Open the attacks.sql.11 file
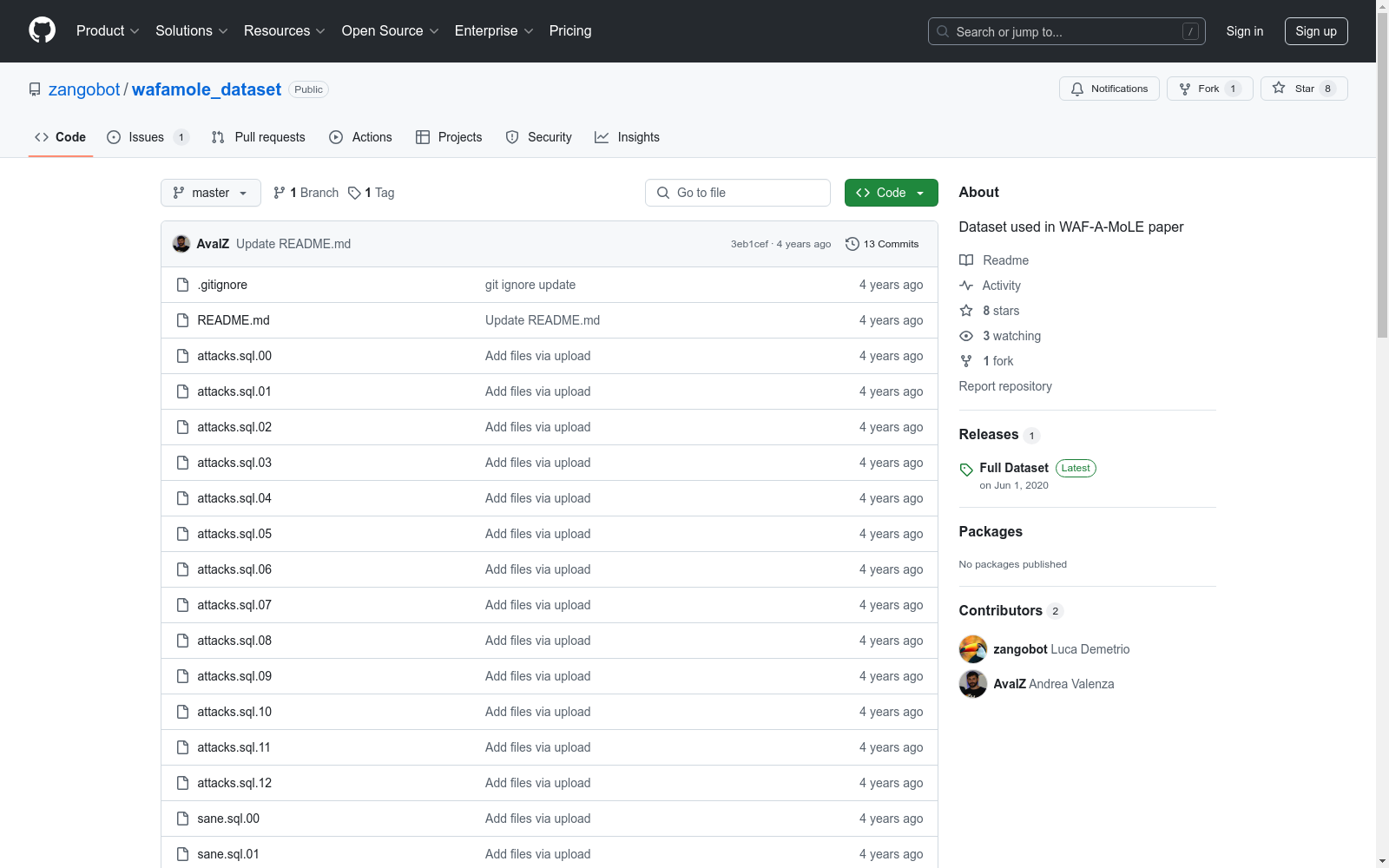The image size is (1389, 868). [234, 747]
